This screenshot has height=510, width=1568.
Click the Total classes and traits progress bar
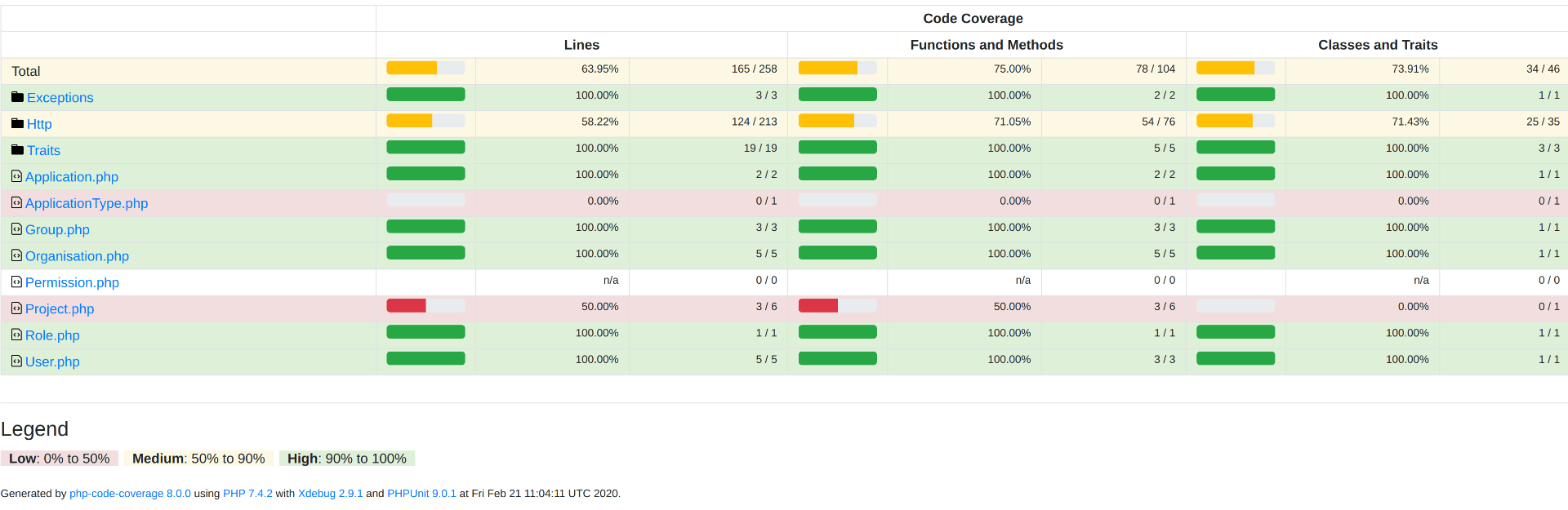[1236, 69]
